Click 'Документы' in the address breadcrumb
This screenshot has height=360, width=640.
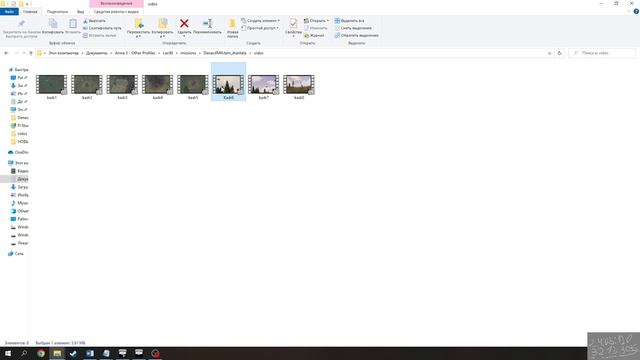click(97, 53)
